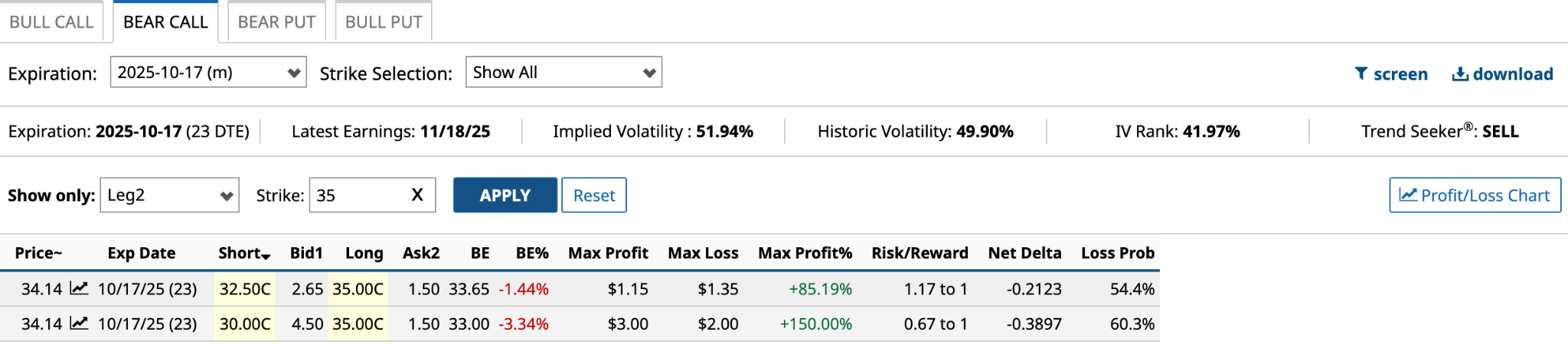Expand the Expiration date dropdown
This screenshot has height=348, width=1568.
(x=208, y=73)
